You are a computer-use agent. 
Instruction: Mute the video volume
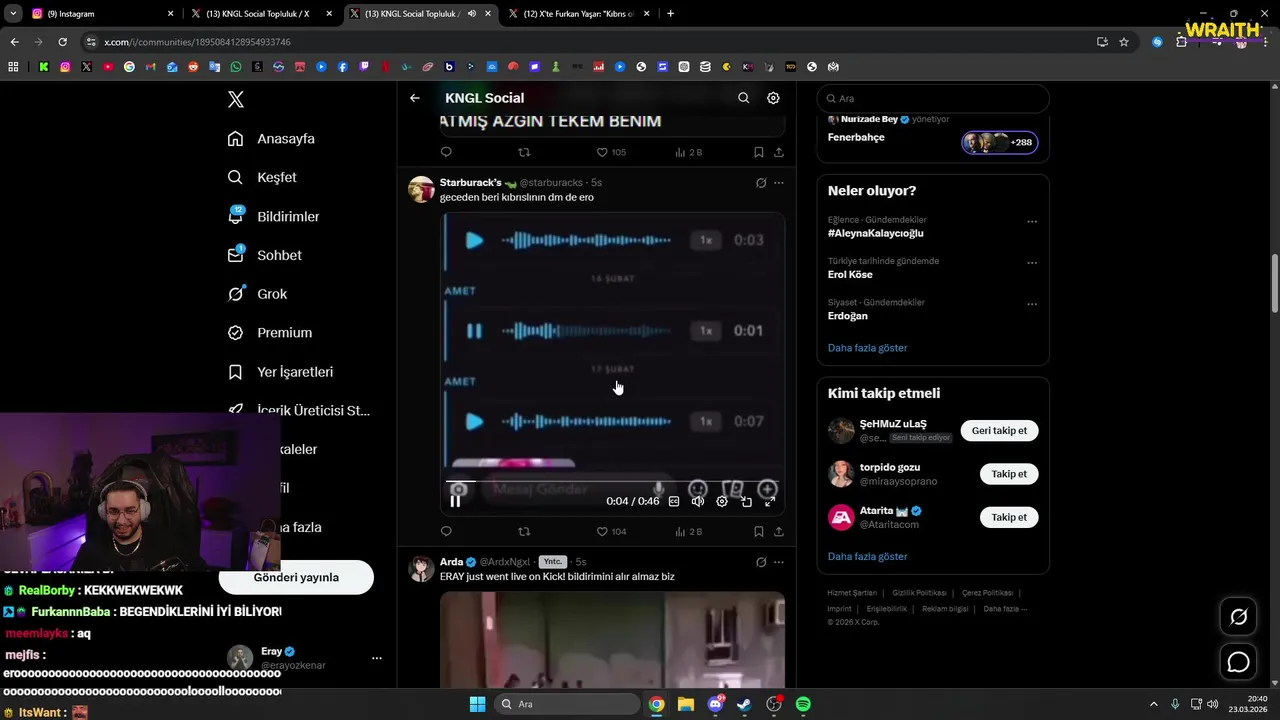point(698,501)
